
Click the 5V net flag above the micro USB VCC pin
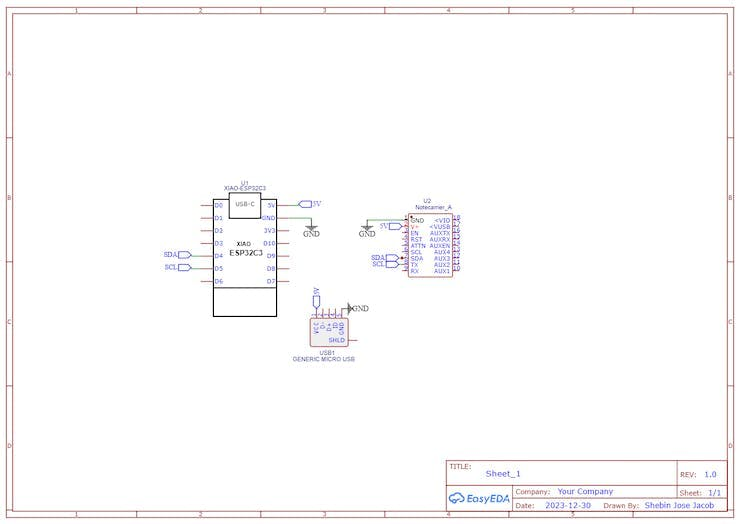click(316, 297)
